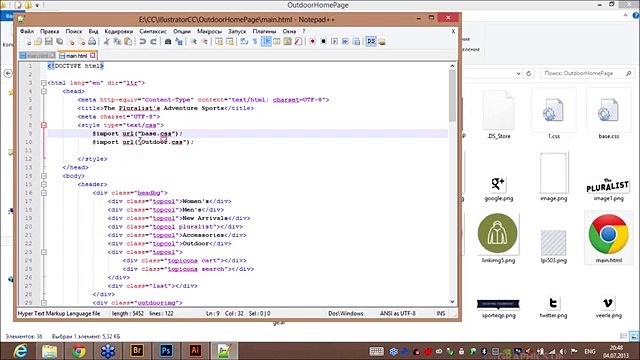Cut selection using the scissors icon
This screenshot has height=360, width=640.
[x=107, y=42]
